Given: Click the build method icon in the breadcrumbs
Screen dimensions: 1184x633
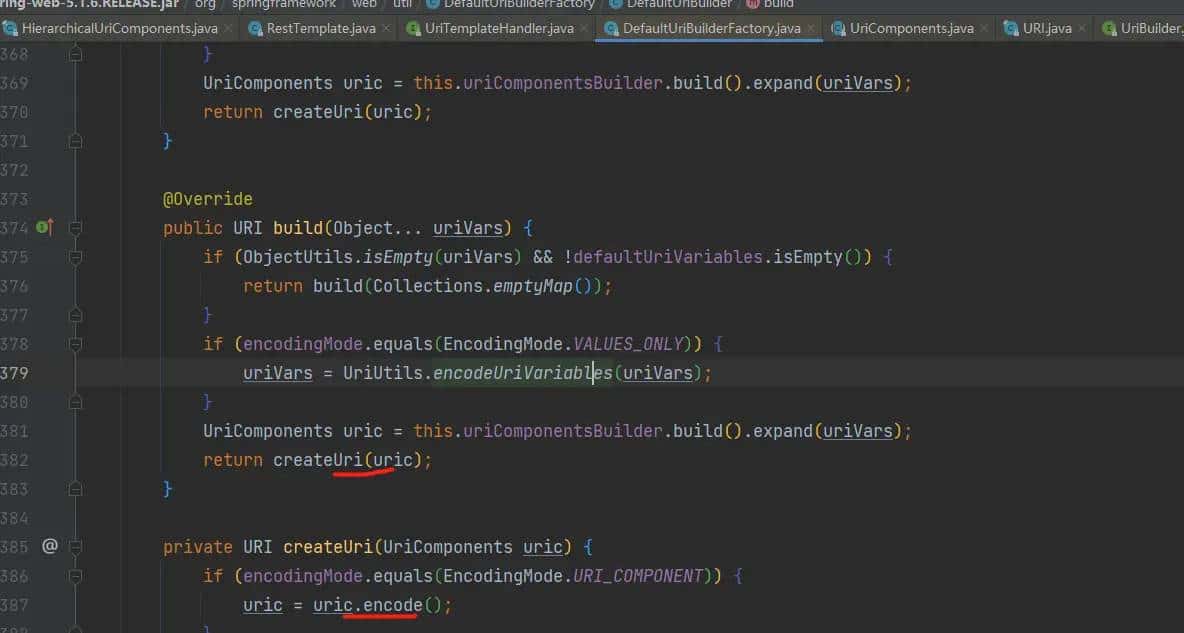Looking at the screenshot, I should coord(752,5).
